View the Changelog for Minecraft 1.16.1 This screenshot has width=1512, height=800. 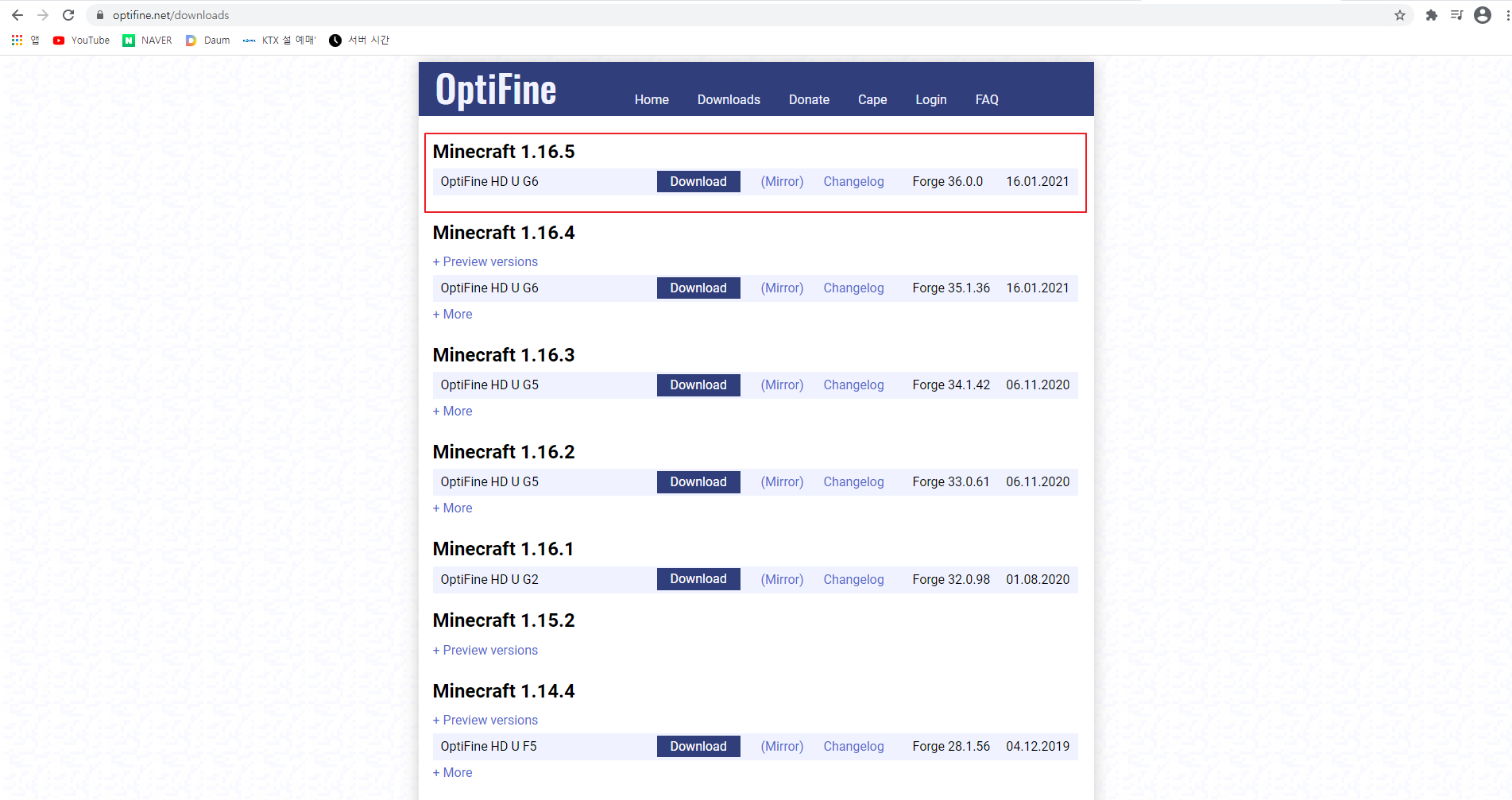(853, 579)
